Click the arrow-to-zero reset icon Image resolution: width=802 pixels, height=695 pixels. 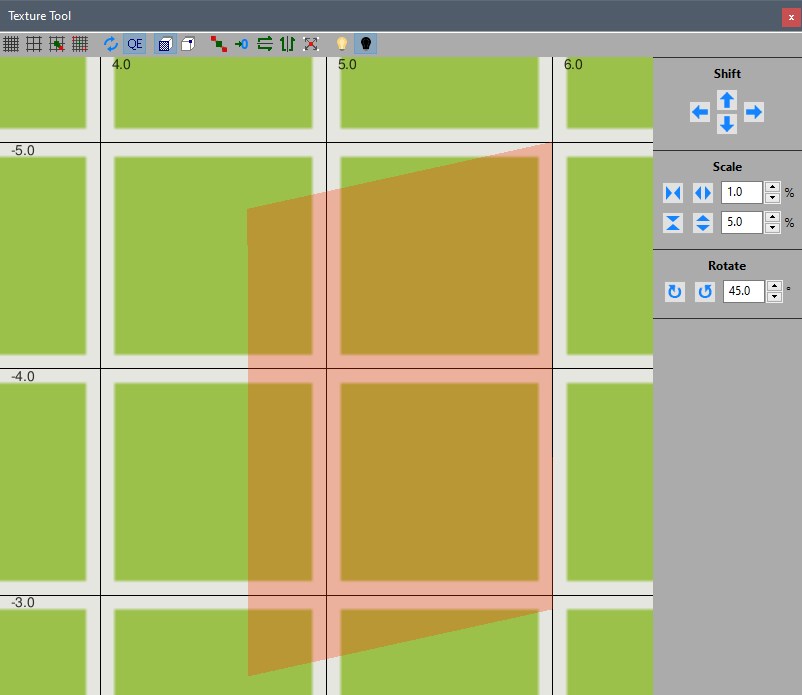(241, 44)
